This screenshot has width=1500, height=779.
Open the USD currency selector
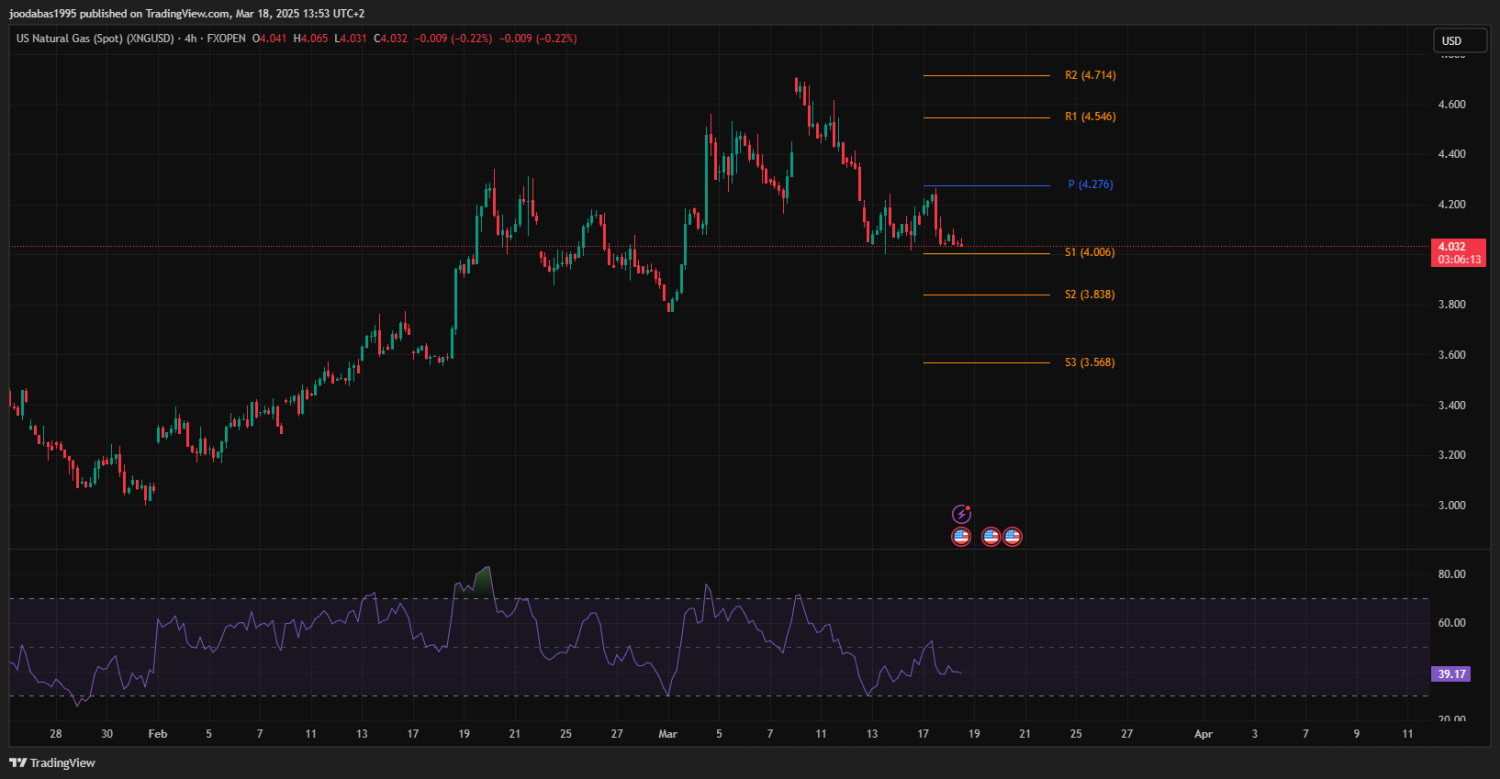(1450, 41)
